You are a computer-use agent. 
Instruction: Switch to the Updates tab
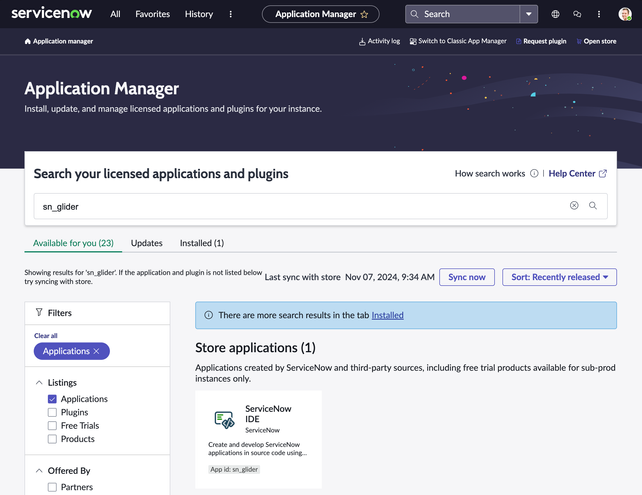(147, 243)
